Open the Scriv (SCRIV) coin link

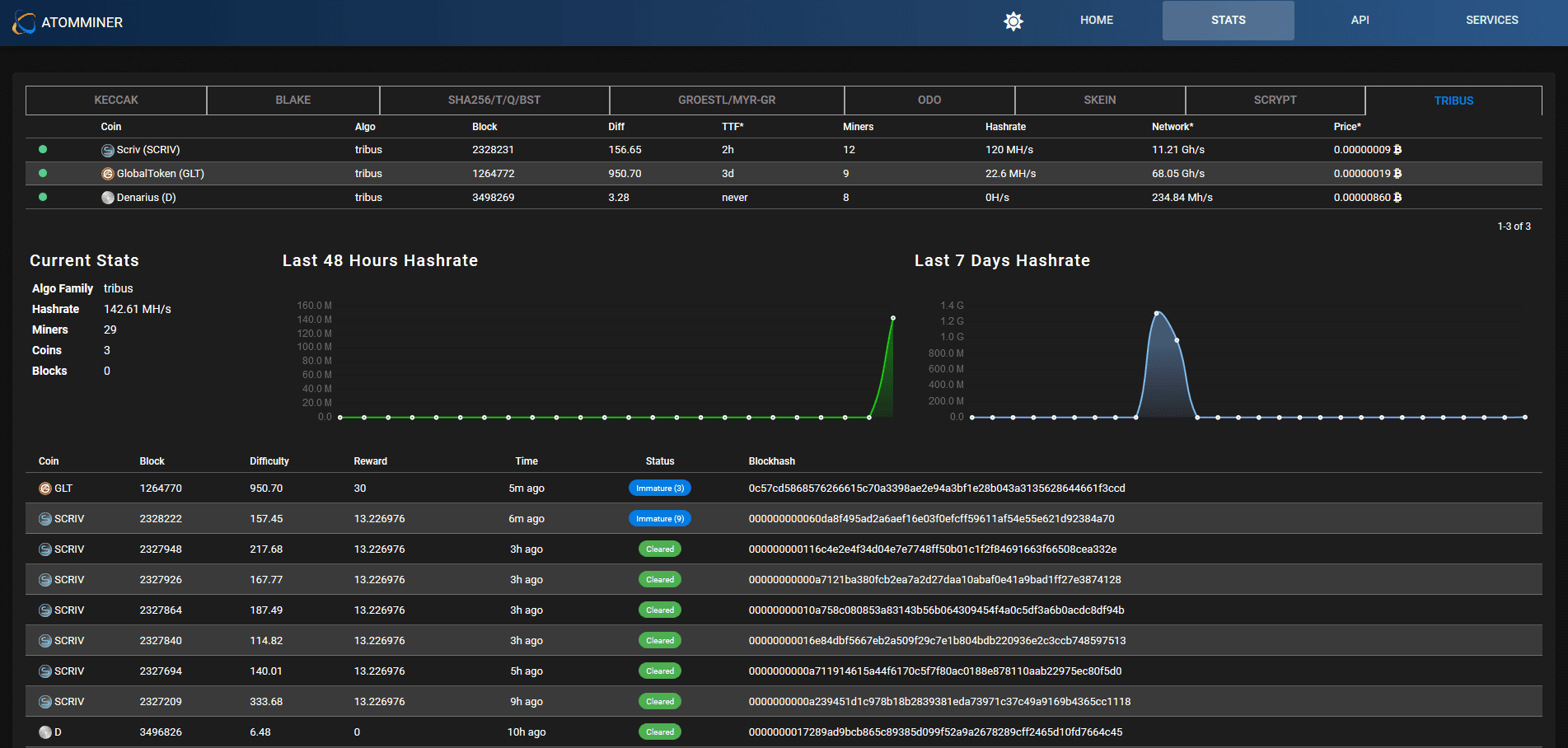click(x=148, y=150)
